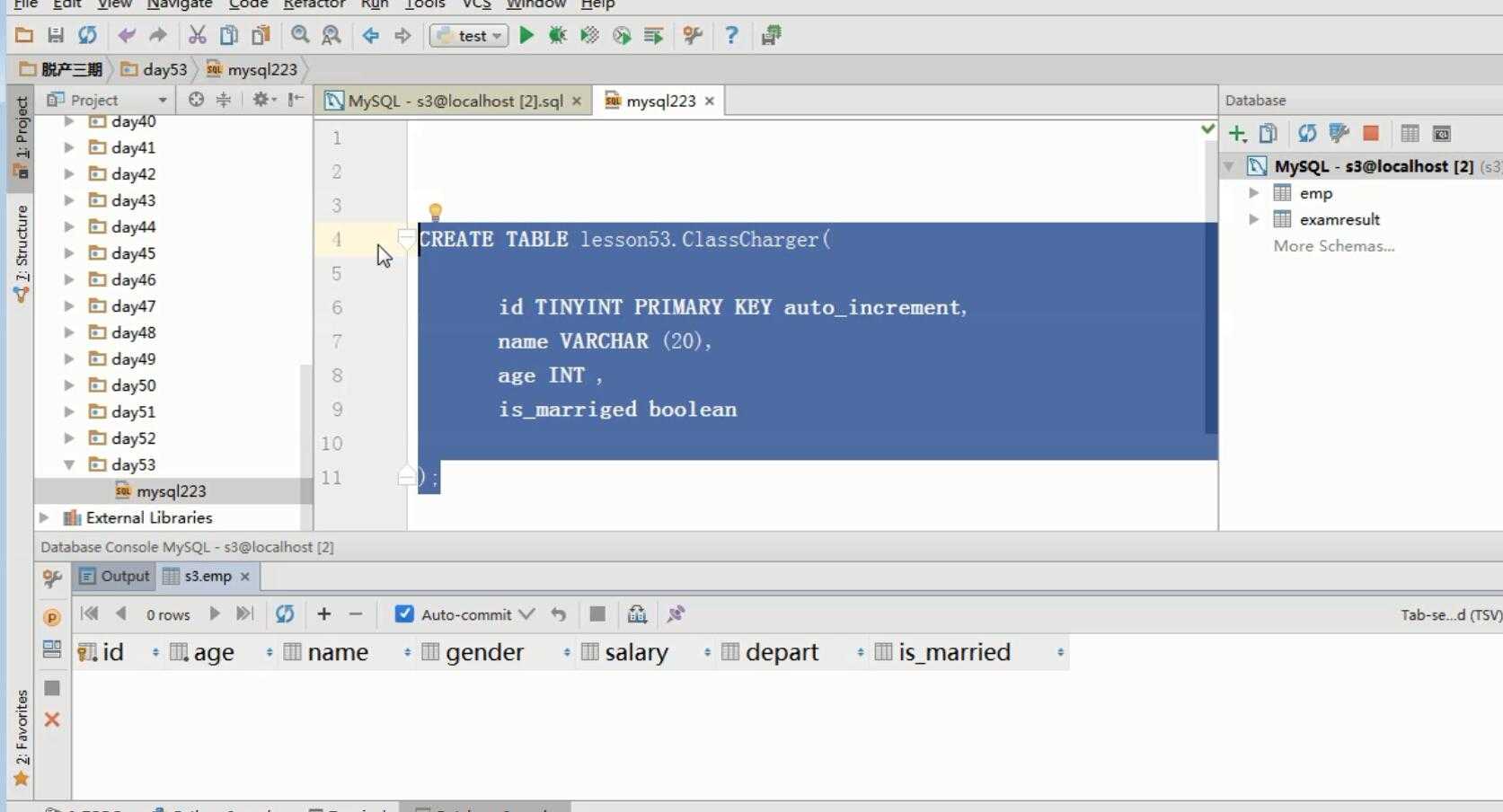Expand the examresult table node
The height and width of the screenshot is (812, 1503).
(x=1254, y=219)
